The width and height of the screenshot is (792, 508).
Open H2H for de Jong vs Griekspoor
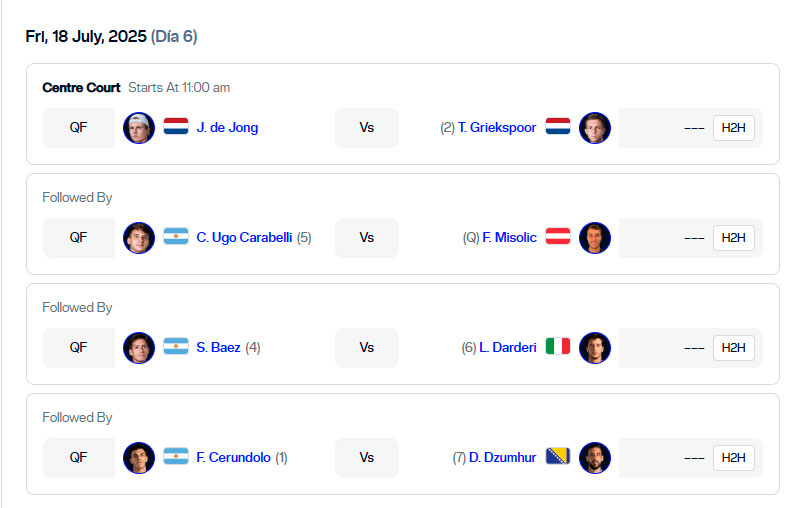click(x=733, y=128)
